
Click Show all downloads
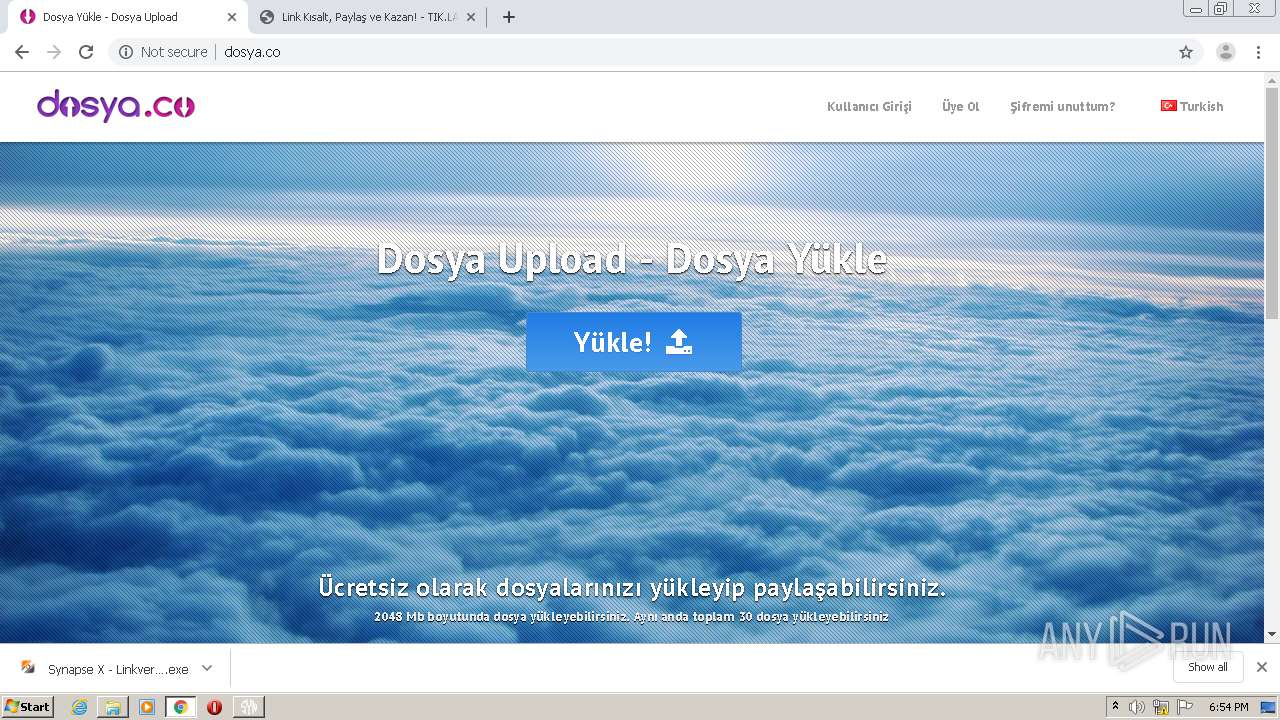(1207, 667)
